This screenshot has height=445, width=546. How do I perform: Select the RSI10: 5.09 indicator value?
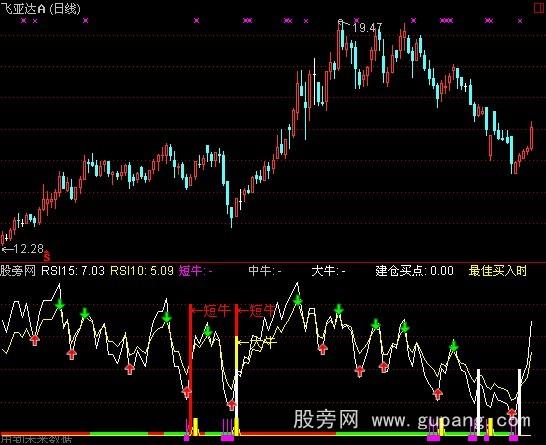tap(142, 271)
